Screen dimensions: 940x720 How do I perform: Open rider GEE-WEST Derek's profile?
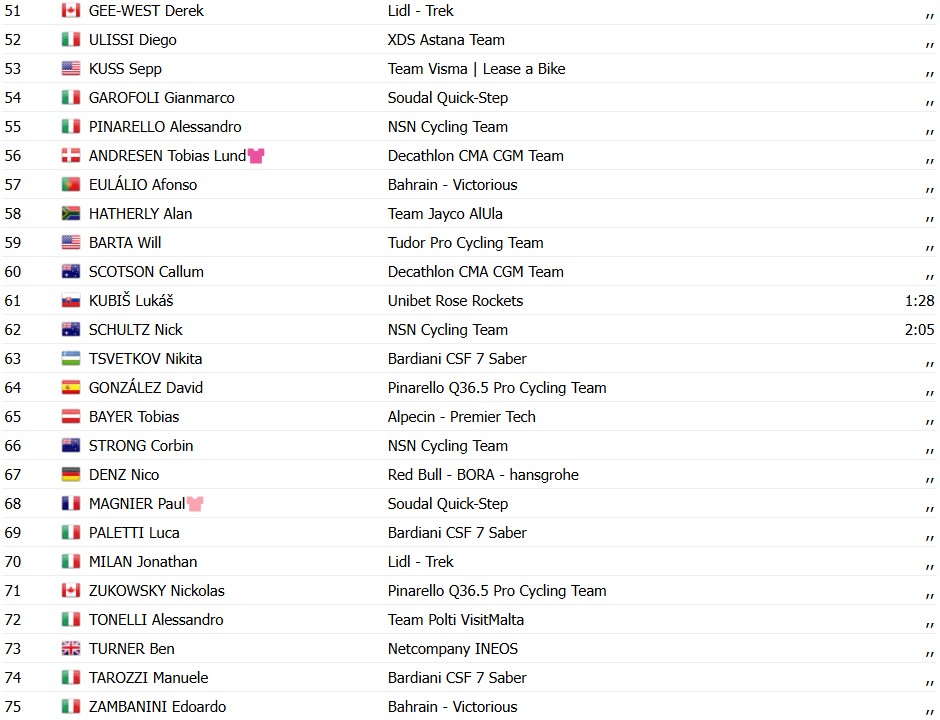click(146, 11)
